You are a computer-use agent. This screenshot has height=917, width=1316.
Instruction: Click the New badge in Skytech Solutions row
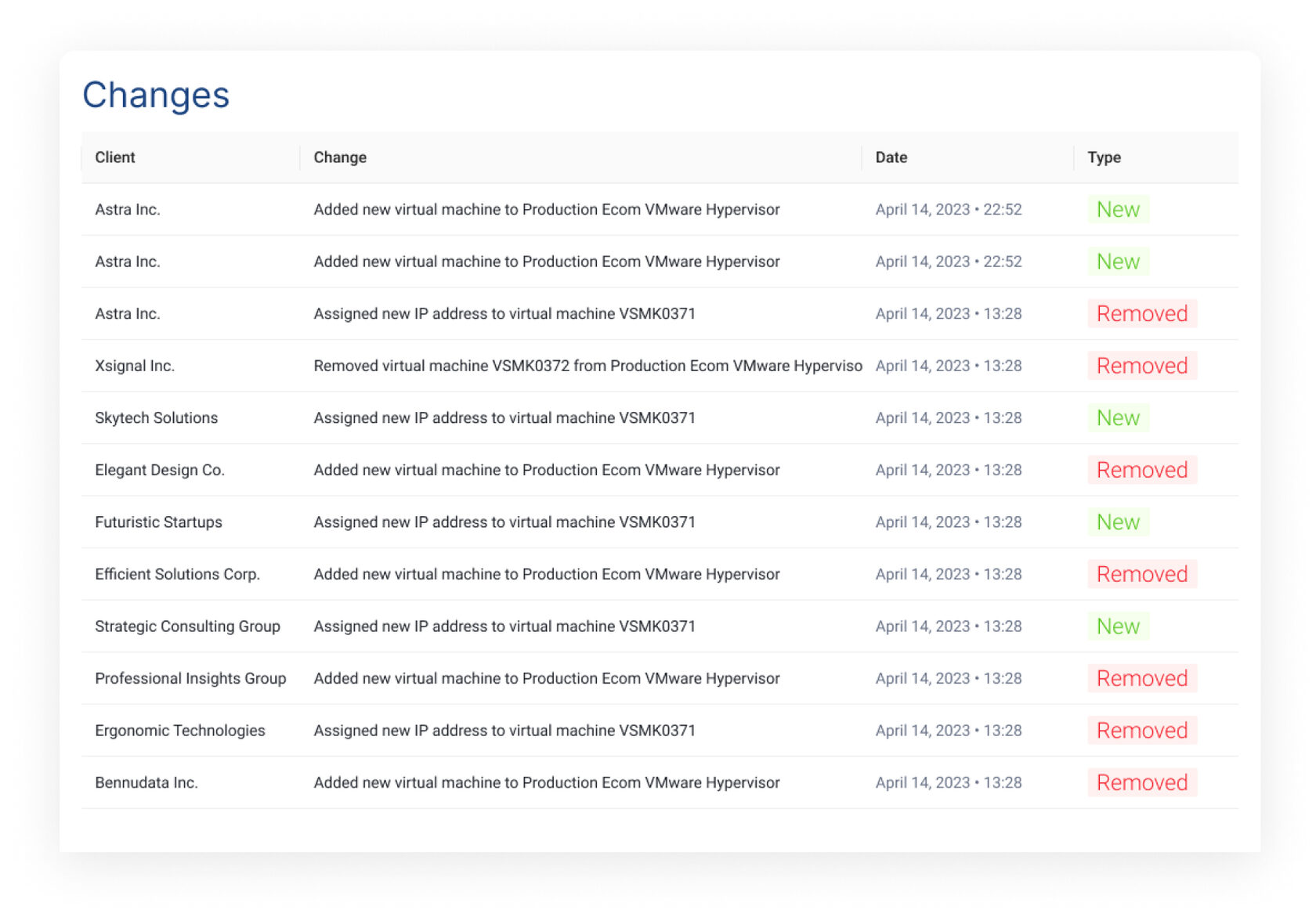1118,418
